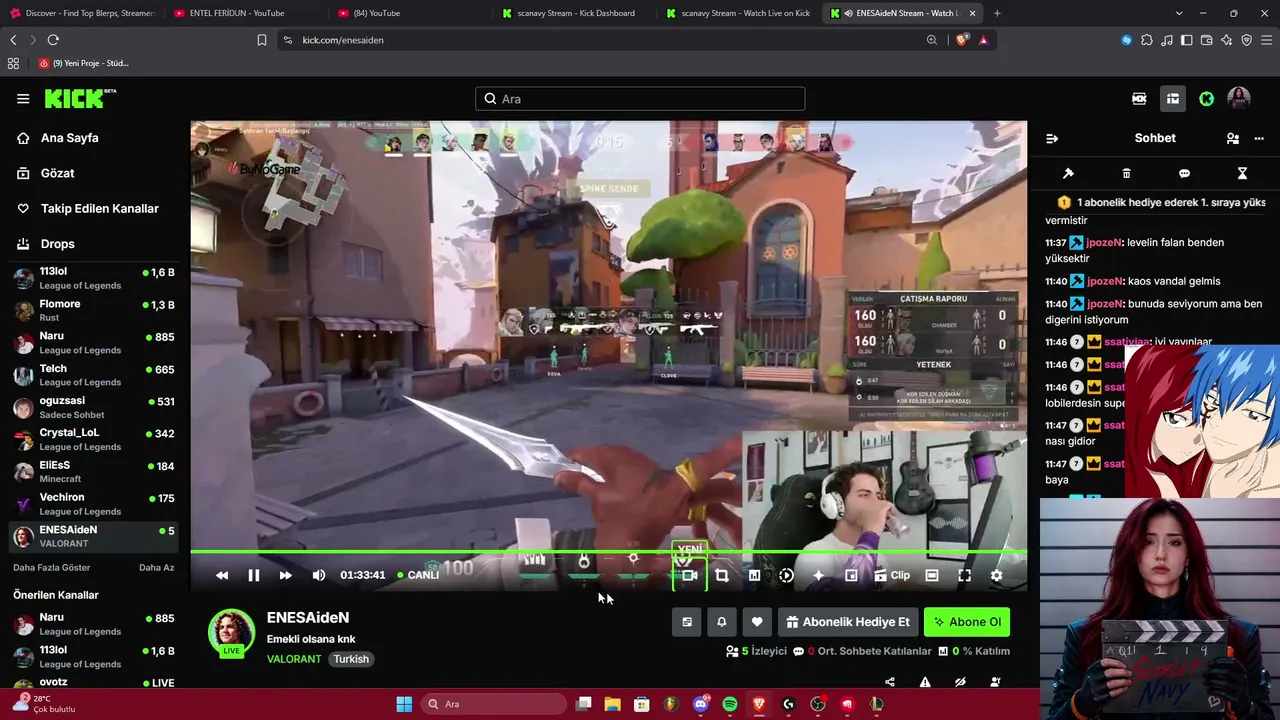This screenshot has width=1280, height=720.
Task: Mute the stream volume
Action: click(x=319, y=575)
